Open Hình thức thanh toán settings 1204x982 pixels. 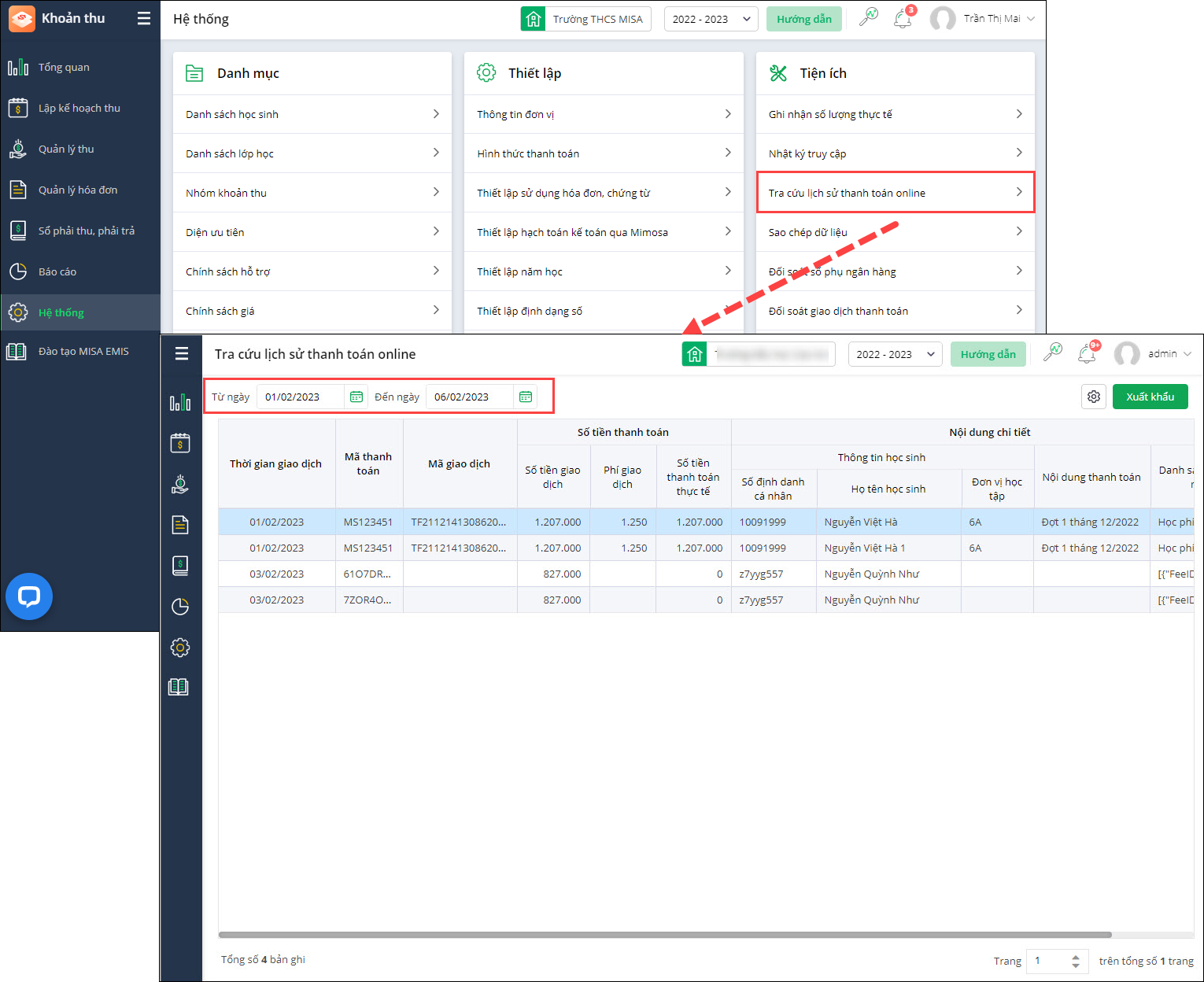click(x=604, y=153)
